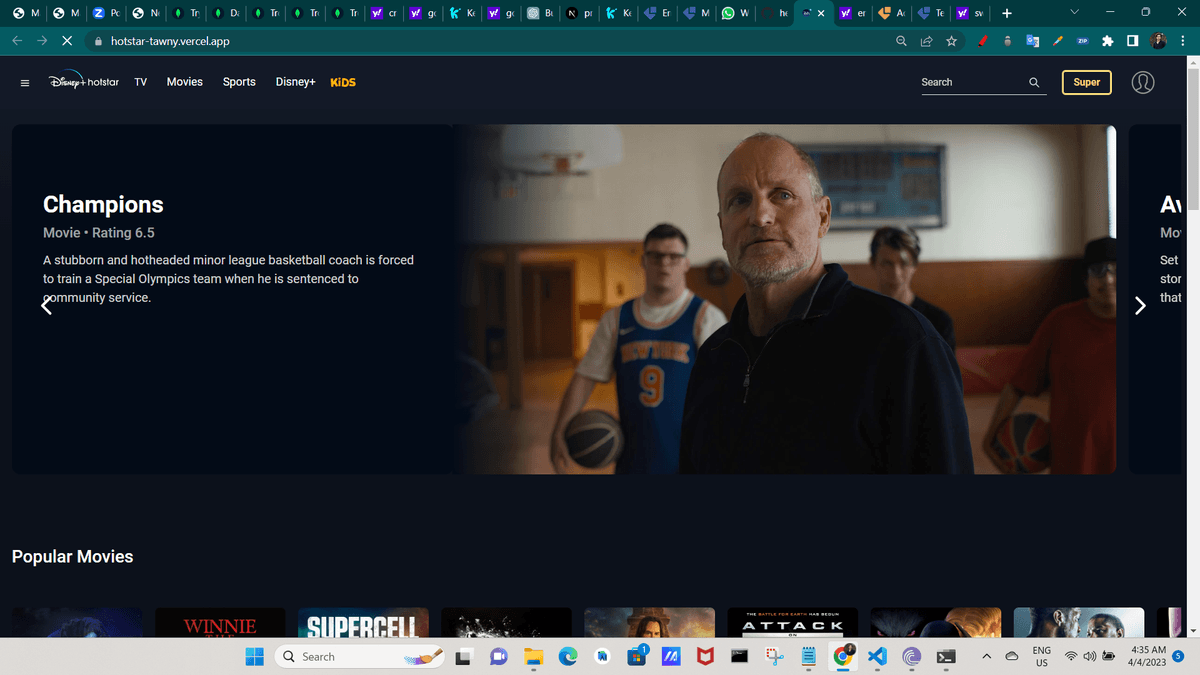
Task: Open the Sports menu item
Action: (239, 82)
